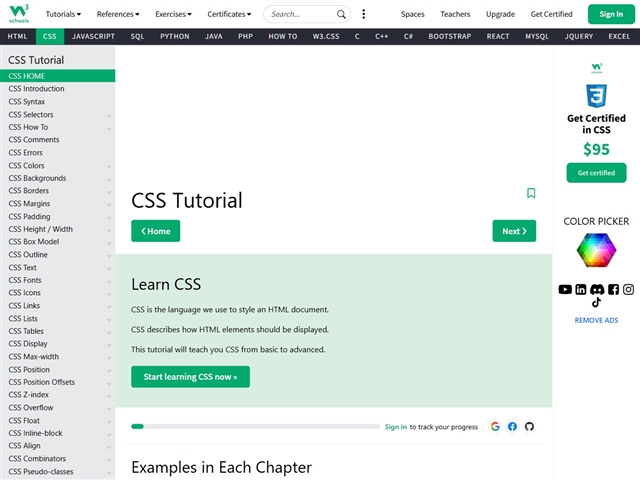Viewport: 640px width, 480px height.
Task: Open CSS Inline-block in sidebar
Action: pos(58,433)
